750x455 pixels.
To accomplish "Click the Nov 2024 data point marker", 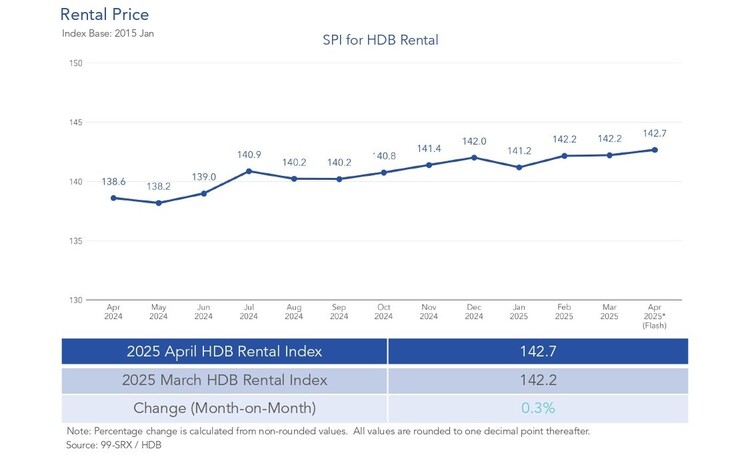I will [429, 165].
